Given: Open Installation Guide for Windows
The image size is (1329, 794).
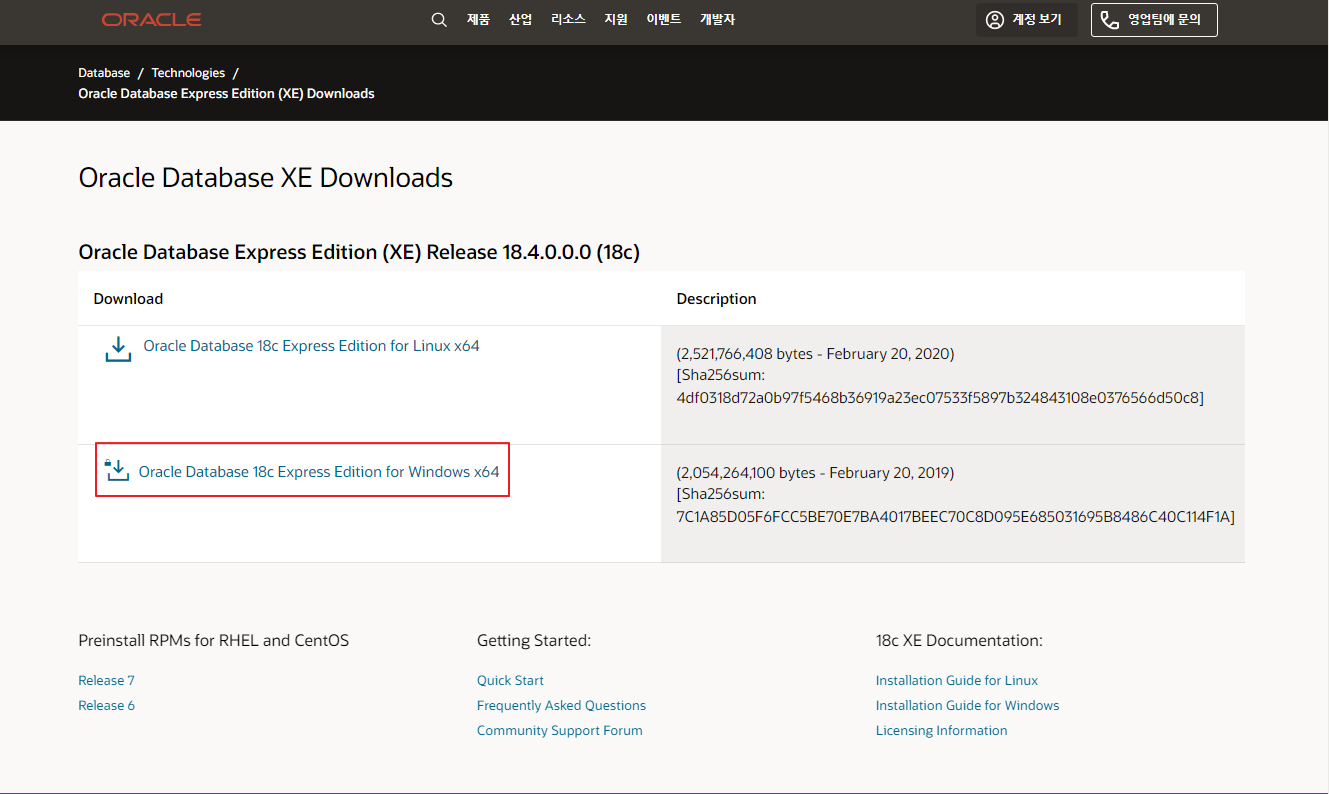Looking at the screenshot, I should point(967,706).
